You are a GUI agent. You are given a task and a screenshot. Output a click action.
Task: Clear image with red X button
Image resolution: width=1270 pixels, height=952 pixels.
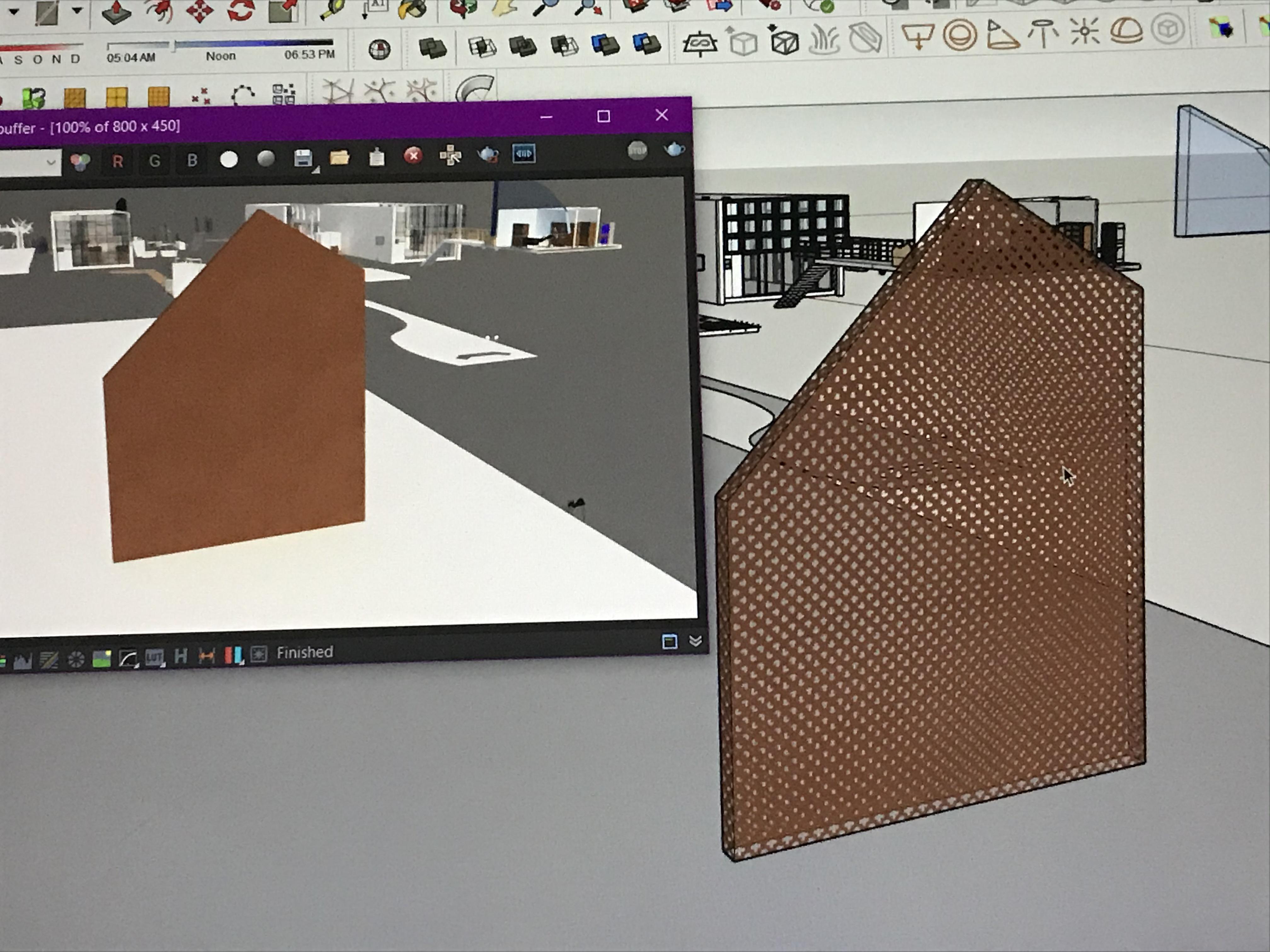(413, 156)
